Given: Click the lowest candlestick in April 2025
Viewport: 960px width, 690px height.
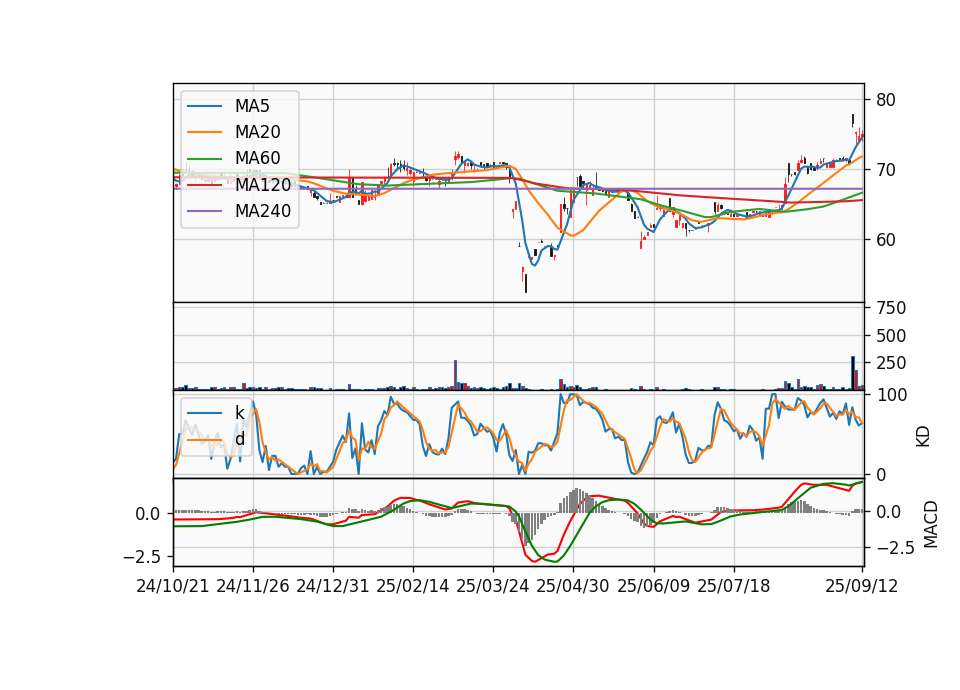Looking at the screenshot, I should tap(526, 283).
